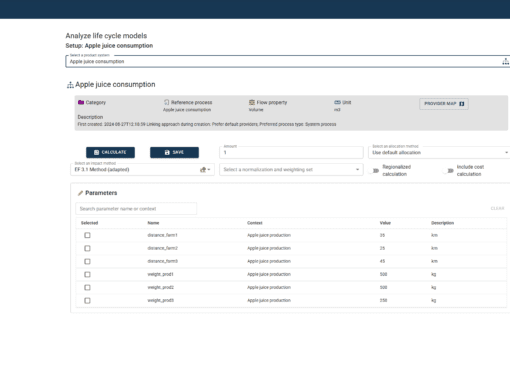Image resolution: width=510 pixels, height=382 pixels.
Task: Click the parameter search field
Action: (136, 209)
